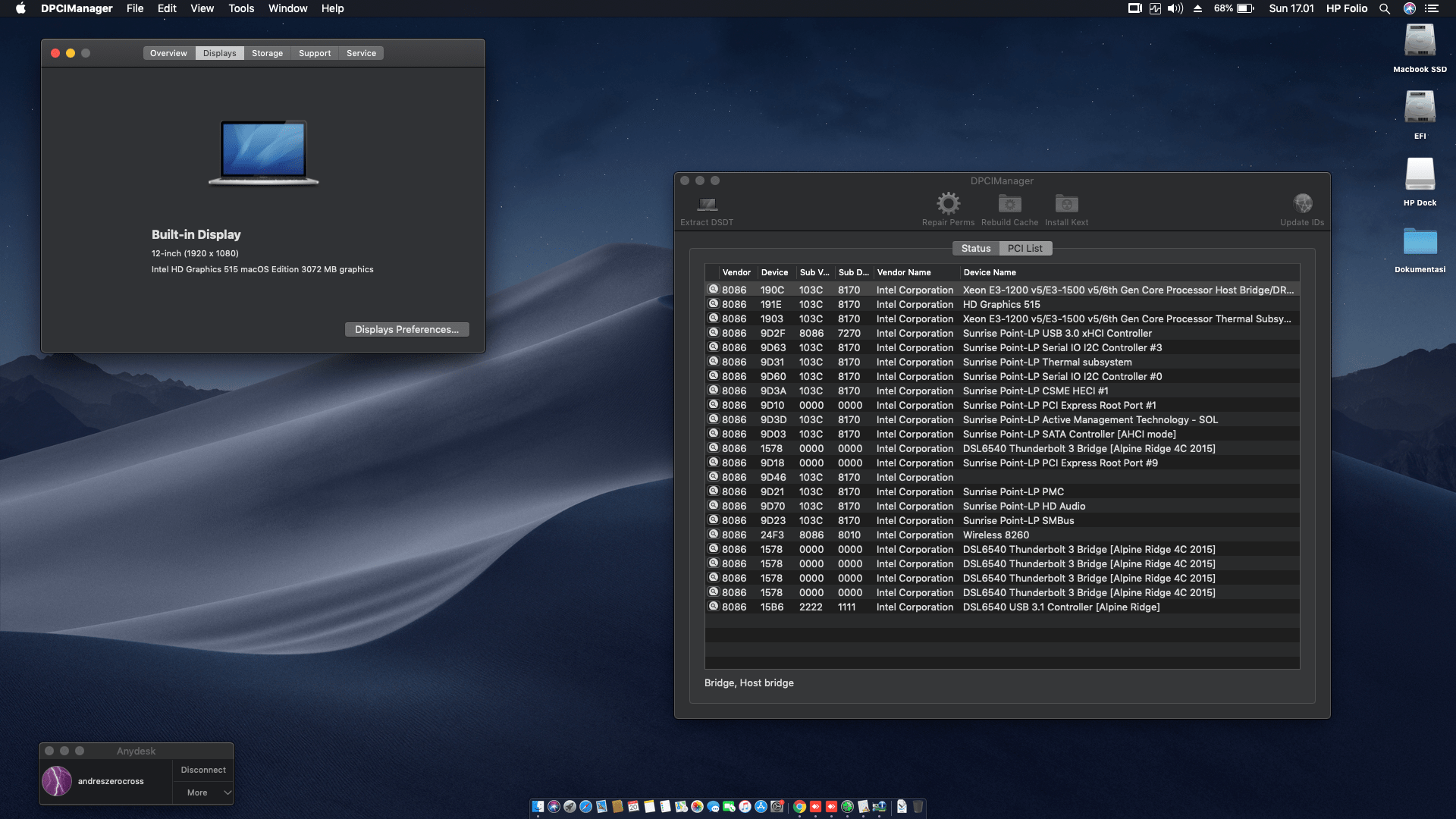Open the HP Folio user menu

[x=1347, y=8]
